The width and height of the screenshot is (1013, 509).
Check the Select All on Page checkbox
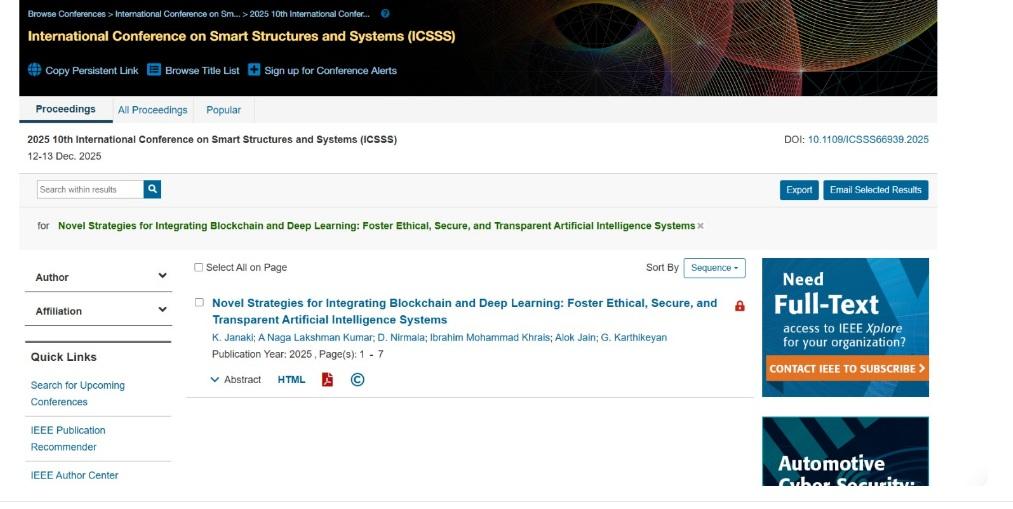[198, 267]
